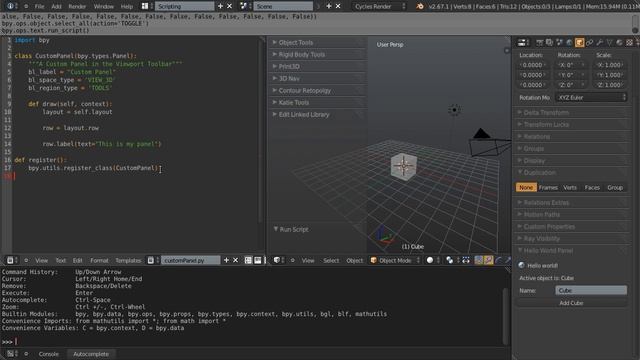640x360 pixels.
Task: Open the Scene properties tab icon
Action: coord(559,42)
